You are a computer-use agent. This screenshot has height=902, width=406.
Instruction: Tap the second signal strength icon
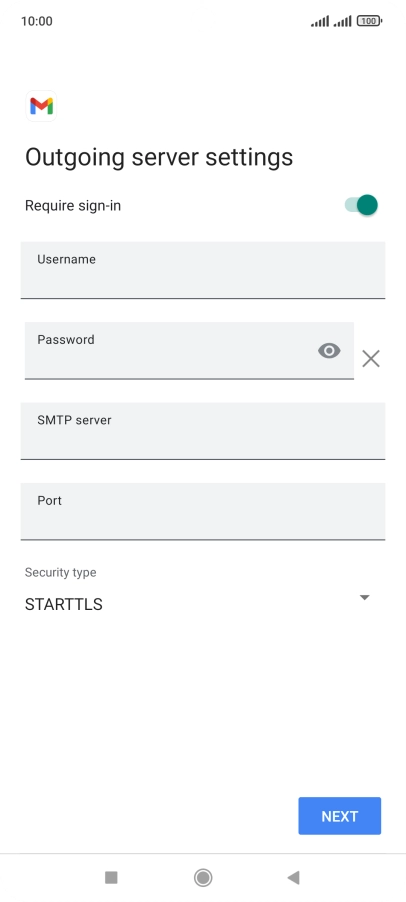(x=343, y=21)
